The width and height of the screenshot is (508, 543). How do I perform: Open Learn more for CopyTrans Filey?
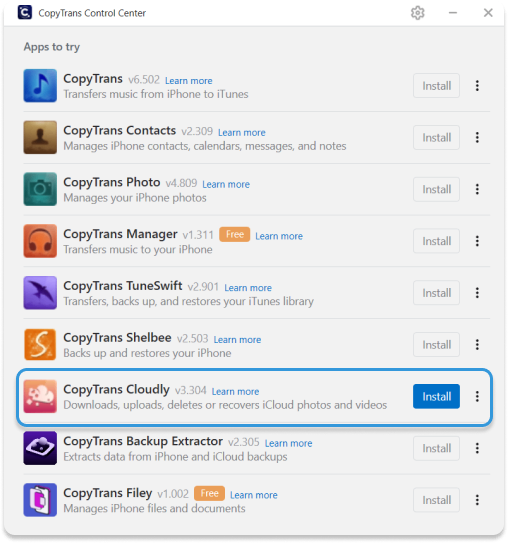[254, 495]
